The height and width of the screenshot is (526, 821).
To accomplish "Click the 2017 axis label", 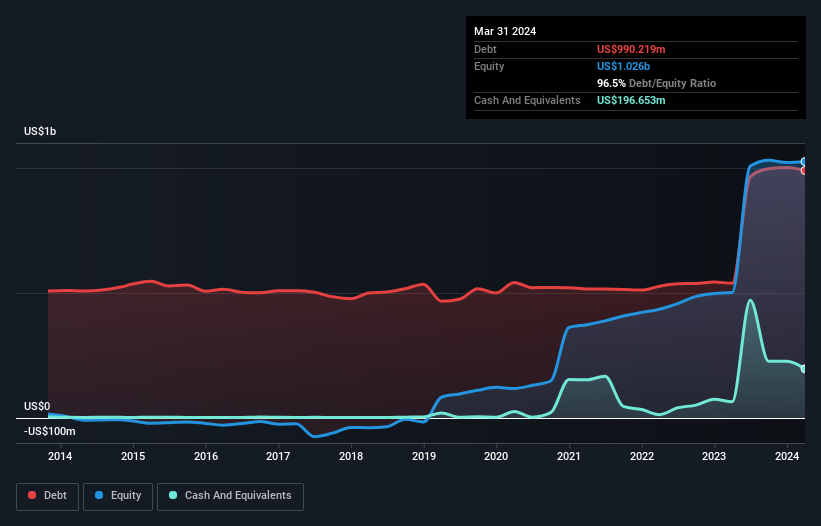I will coord(278,456).
